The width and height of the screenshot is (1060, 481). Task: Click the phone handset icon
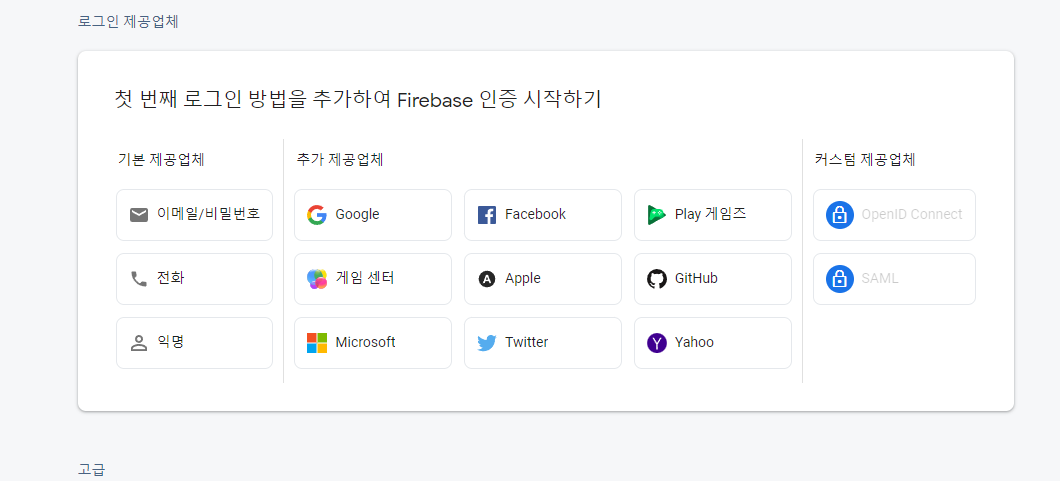coord(139,279)
